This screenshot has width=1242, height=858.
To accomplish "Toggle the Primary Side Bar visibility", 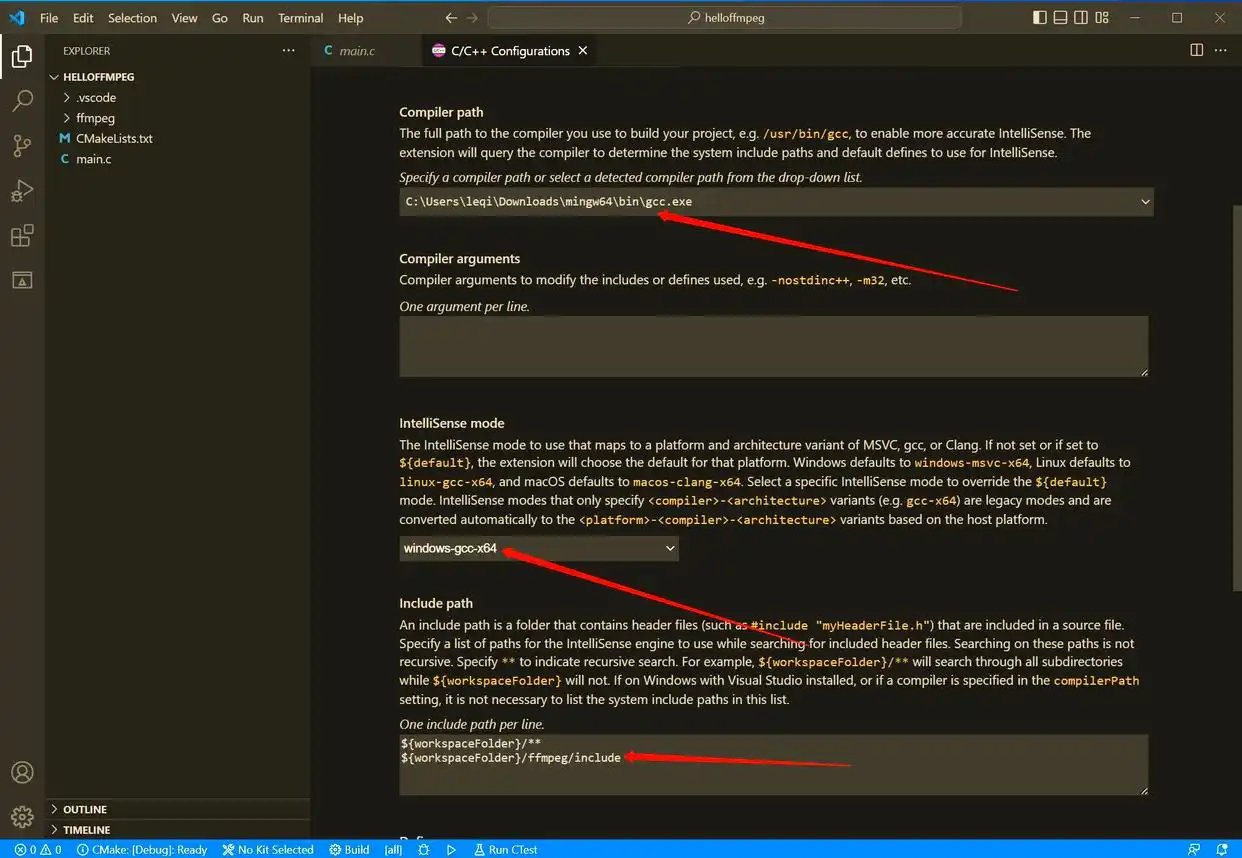I will click(x=1038, y=17).
